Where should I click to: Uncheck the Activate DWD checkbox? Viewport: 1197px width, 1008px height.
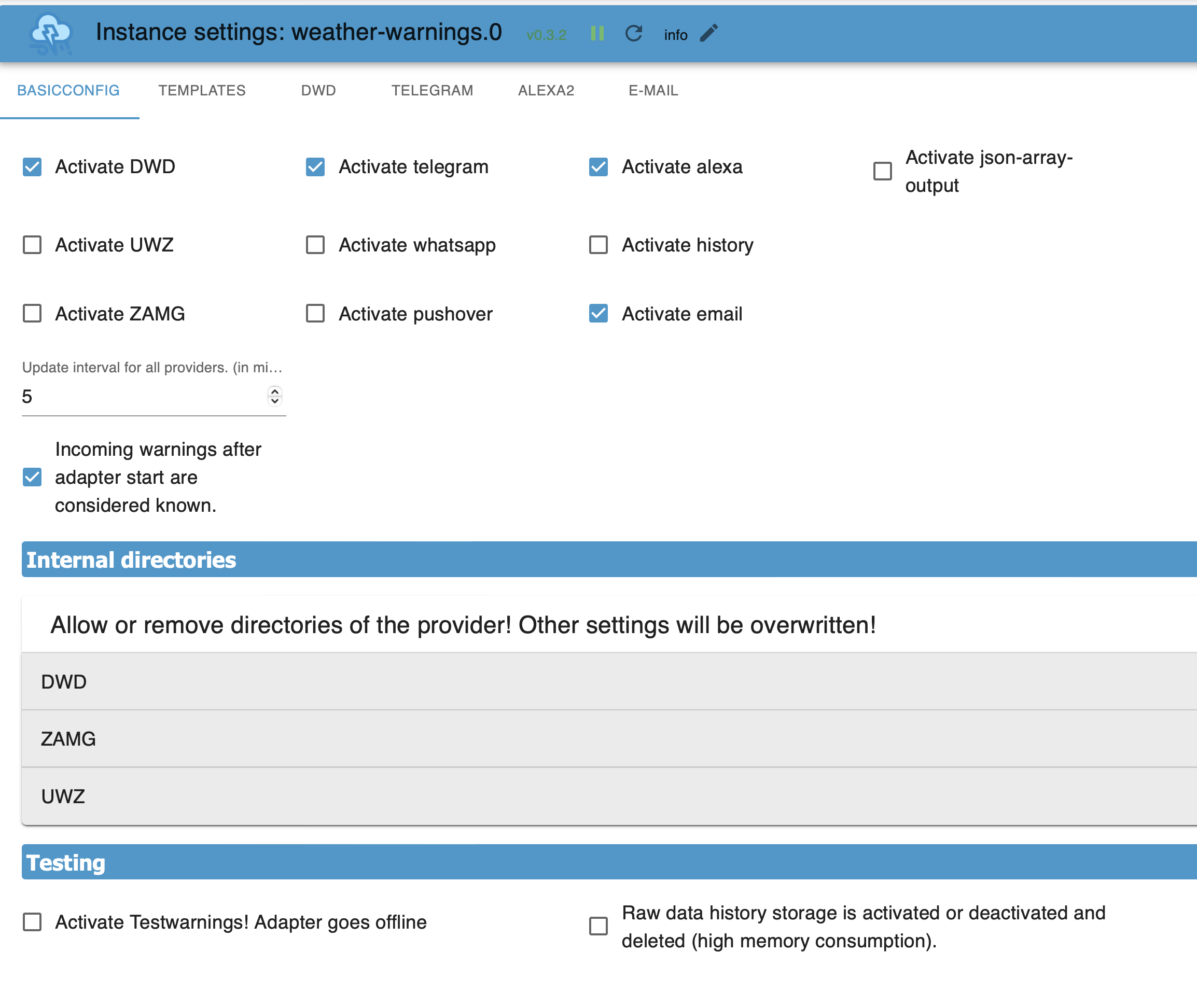32,167
